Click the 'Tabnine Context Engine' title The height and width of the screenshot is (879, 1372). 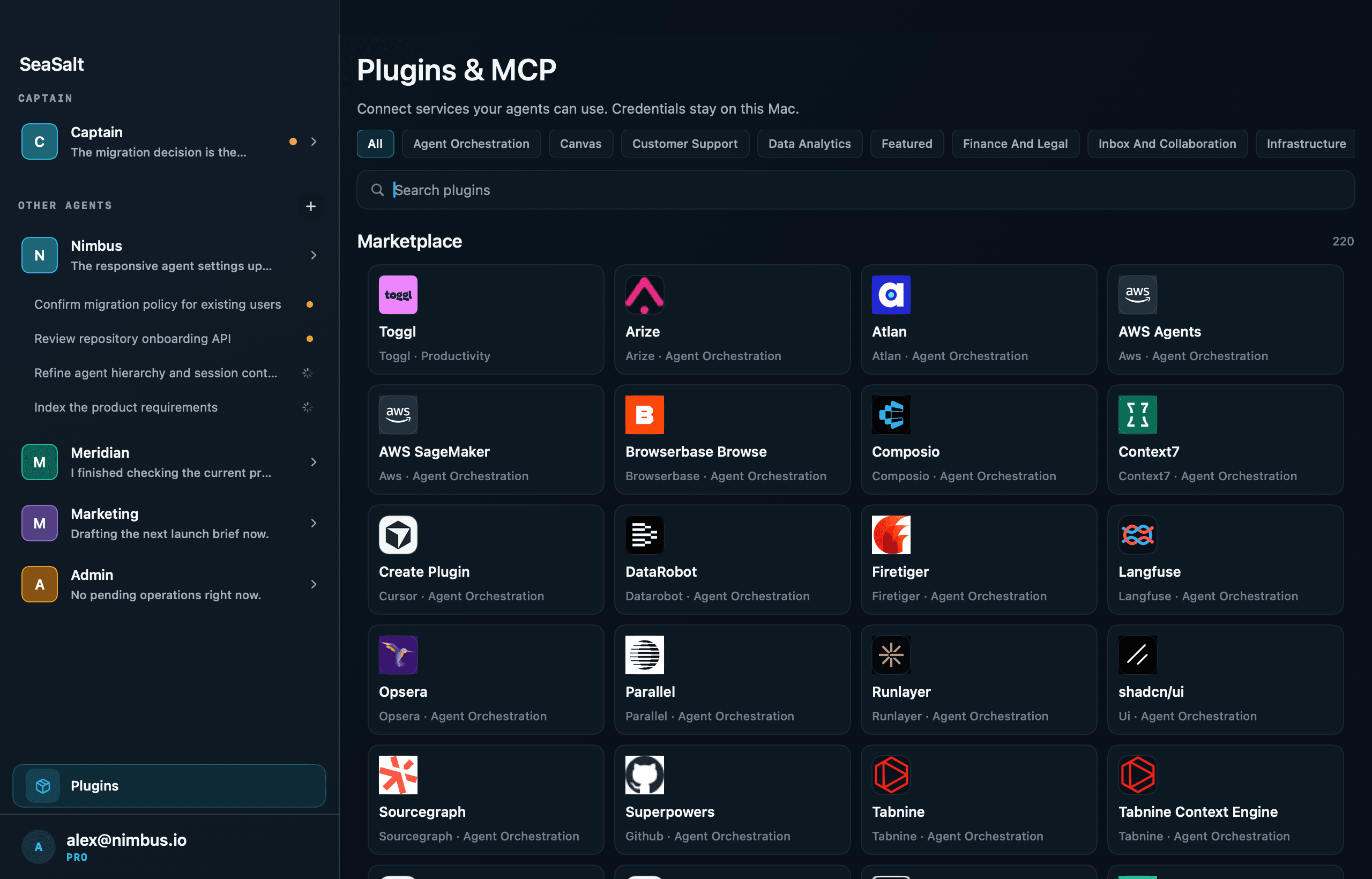tap(1197, 811)
